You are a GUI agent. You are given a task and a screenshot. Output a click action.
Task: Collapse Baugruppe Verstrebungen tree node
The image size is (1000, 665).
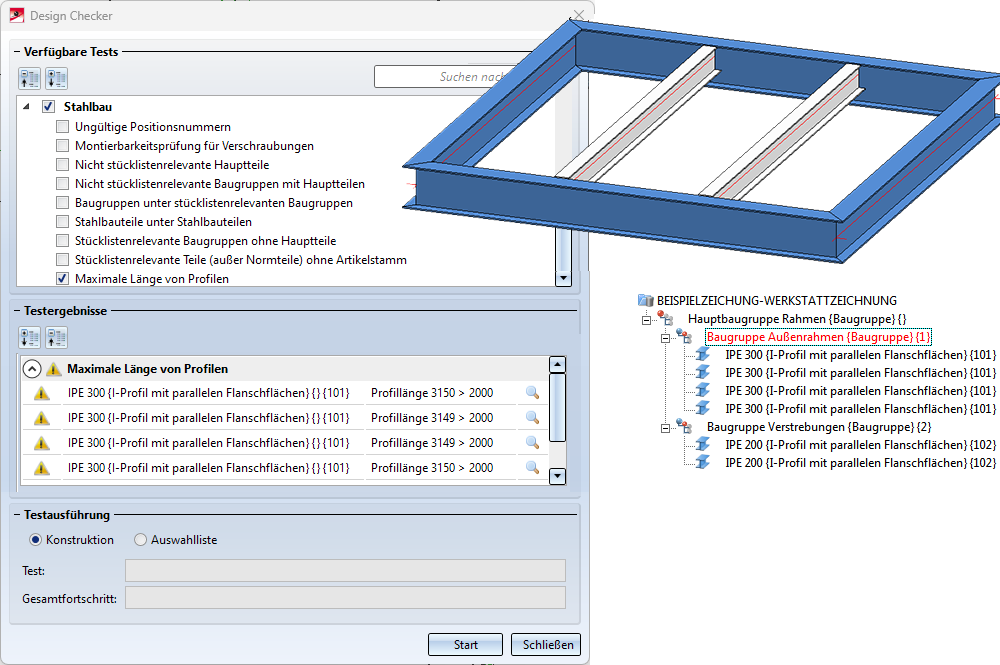pos(664,427)
